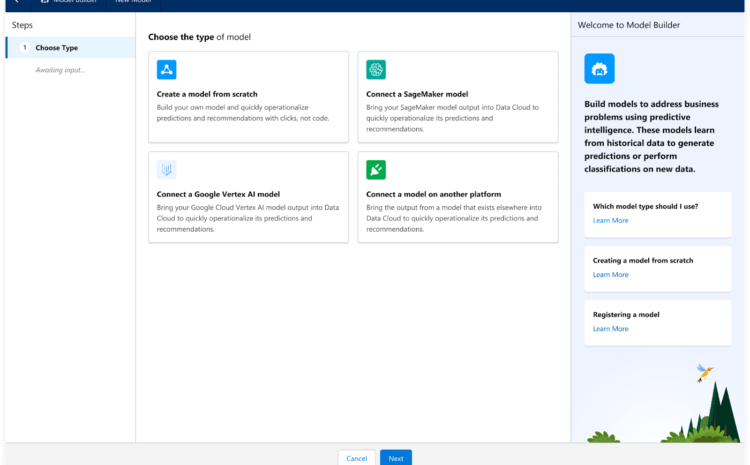This screenshot has height=465, width=750.
Task: Click the green SageMaker model icon
Action: 376,69
